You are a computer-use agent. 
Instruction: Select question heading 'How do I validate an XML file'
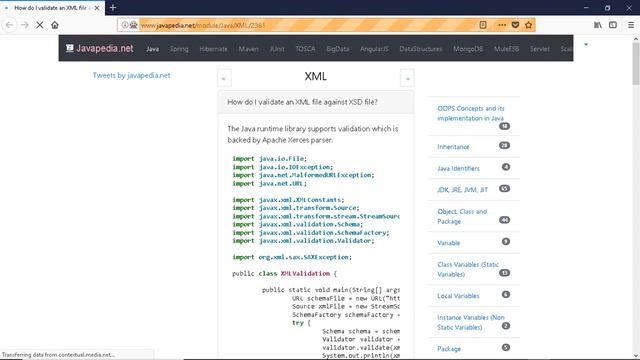click(x=302, y=102)
